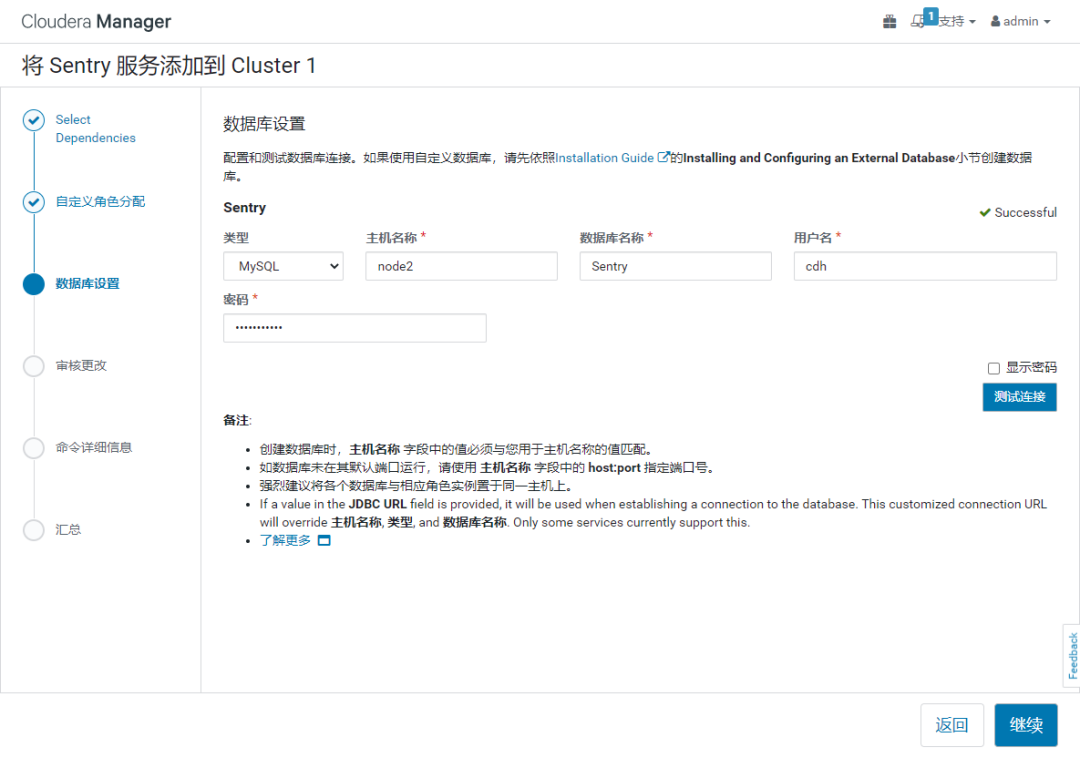1080x758 pixels.
Task: Click the Select Dependencies checkmark circle
Action: [34, 120]
